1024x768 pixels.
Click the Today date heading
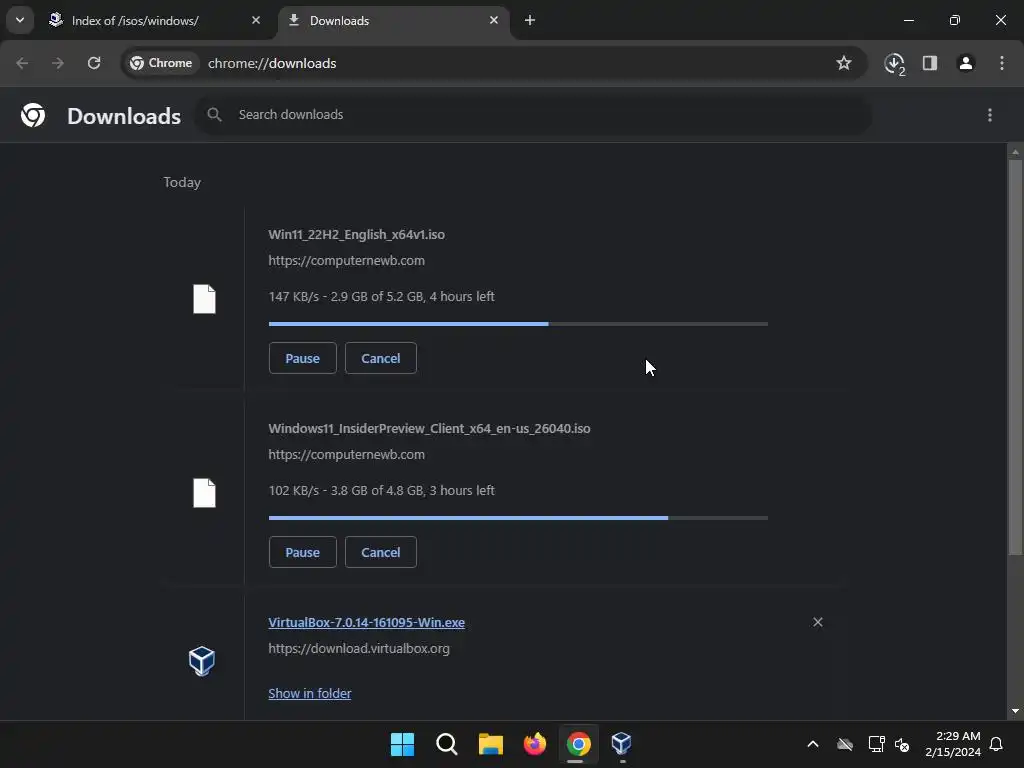[x=182, y=182]
